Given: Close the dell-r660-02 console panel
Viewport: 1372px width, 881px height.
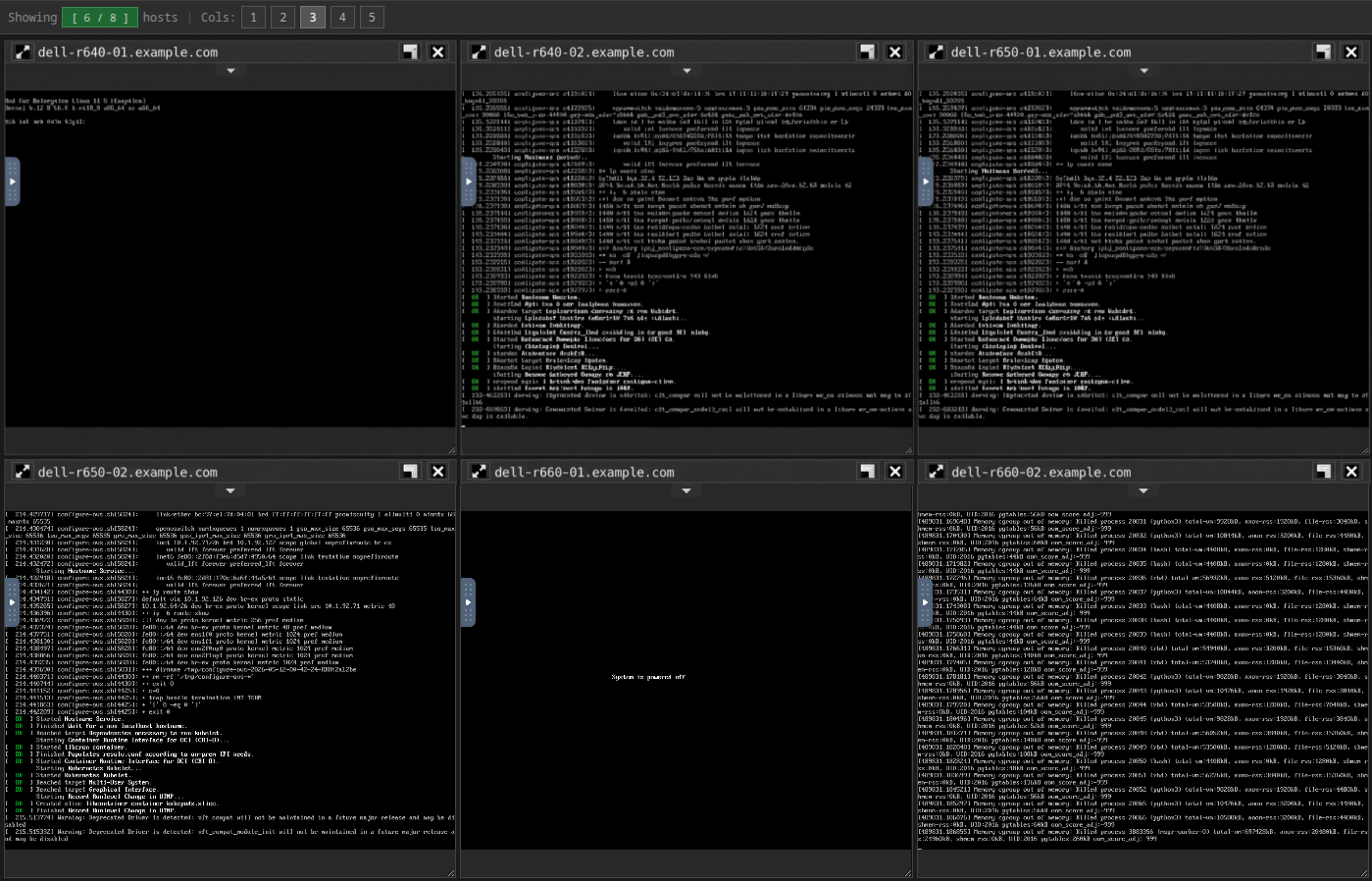Looking at the screenshot, I should pyautogui.click(x=1351, y=472).
